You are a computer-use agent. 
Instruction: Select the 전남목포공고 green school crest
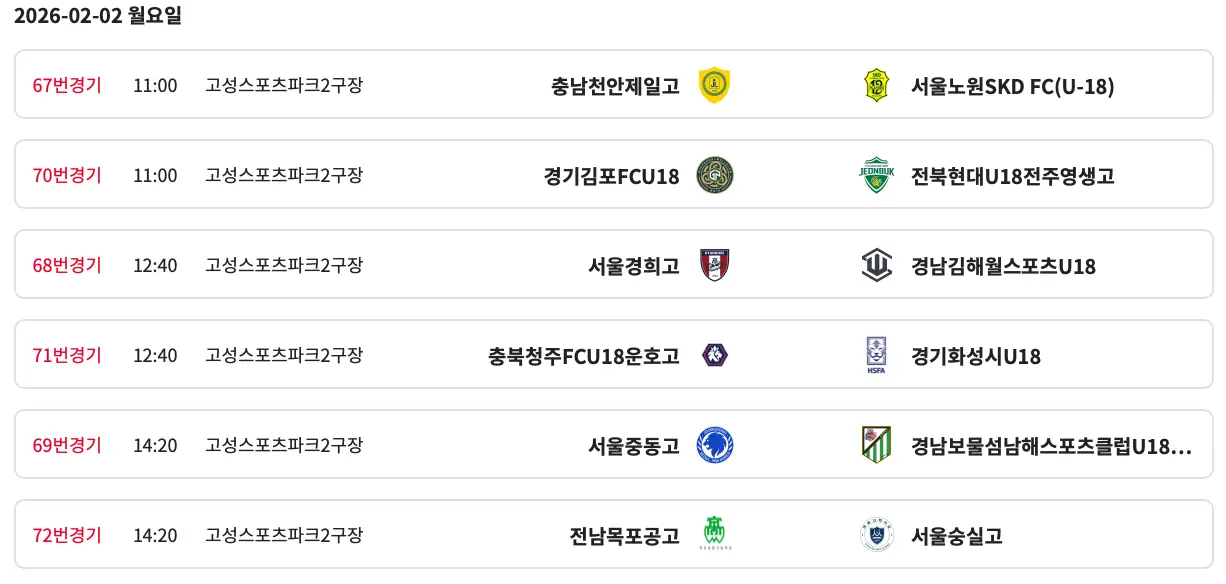714,535
